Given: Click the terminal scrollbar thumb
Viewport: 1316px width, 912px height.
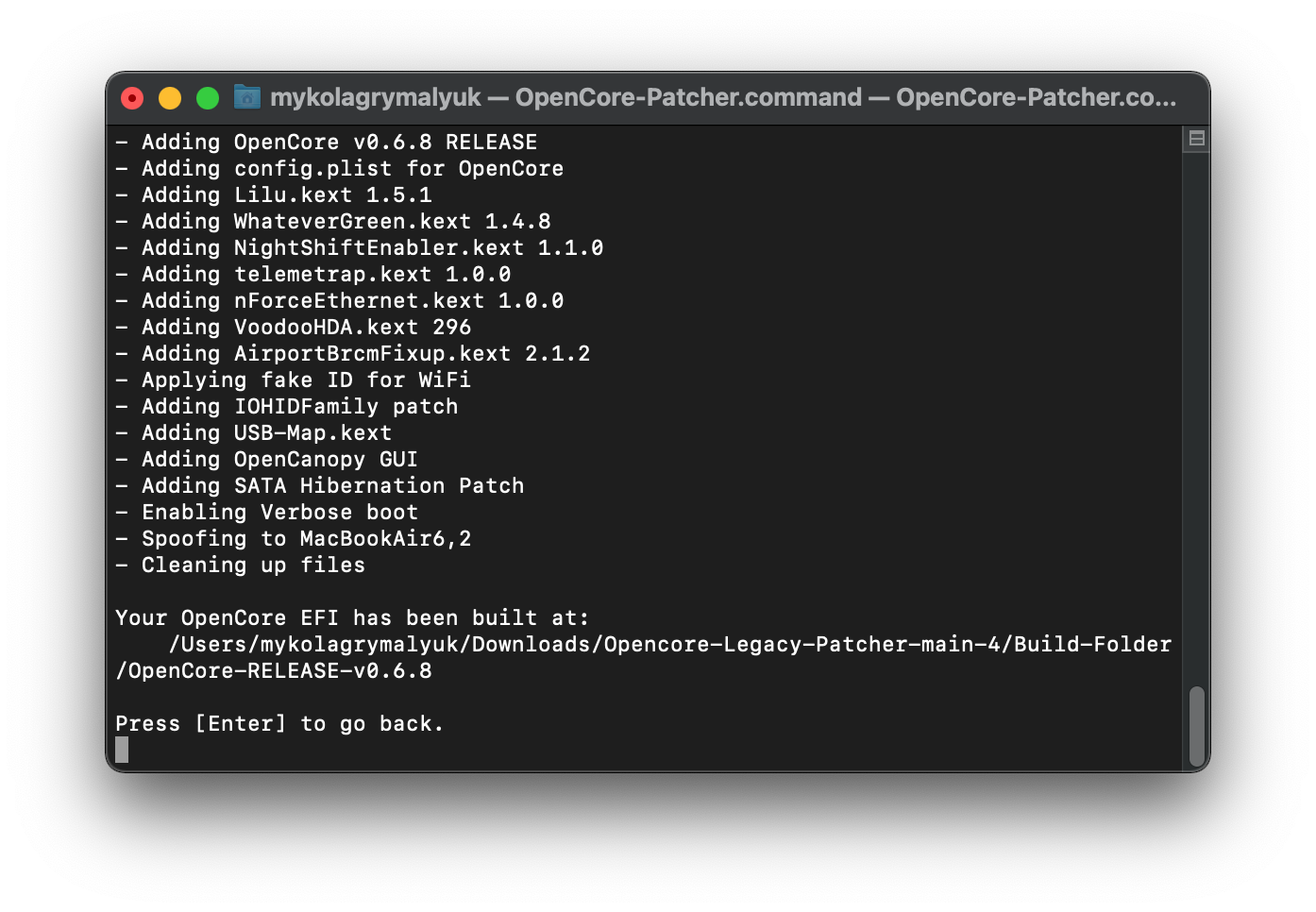Looking at the screenshot, I should (1196, 725).
